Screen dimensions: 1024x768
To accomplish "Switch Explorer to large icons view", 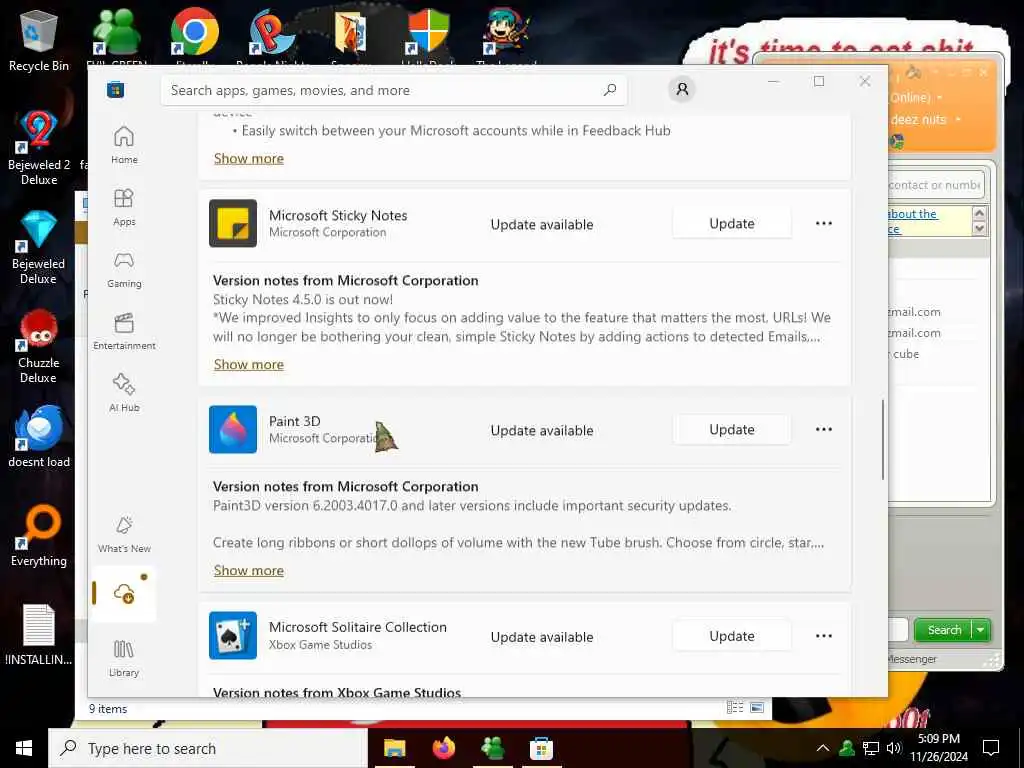I will (x=757, y=707).
